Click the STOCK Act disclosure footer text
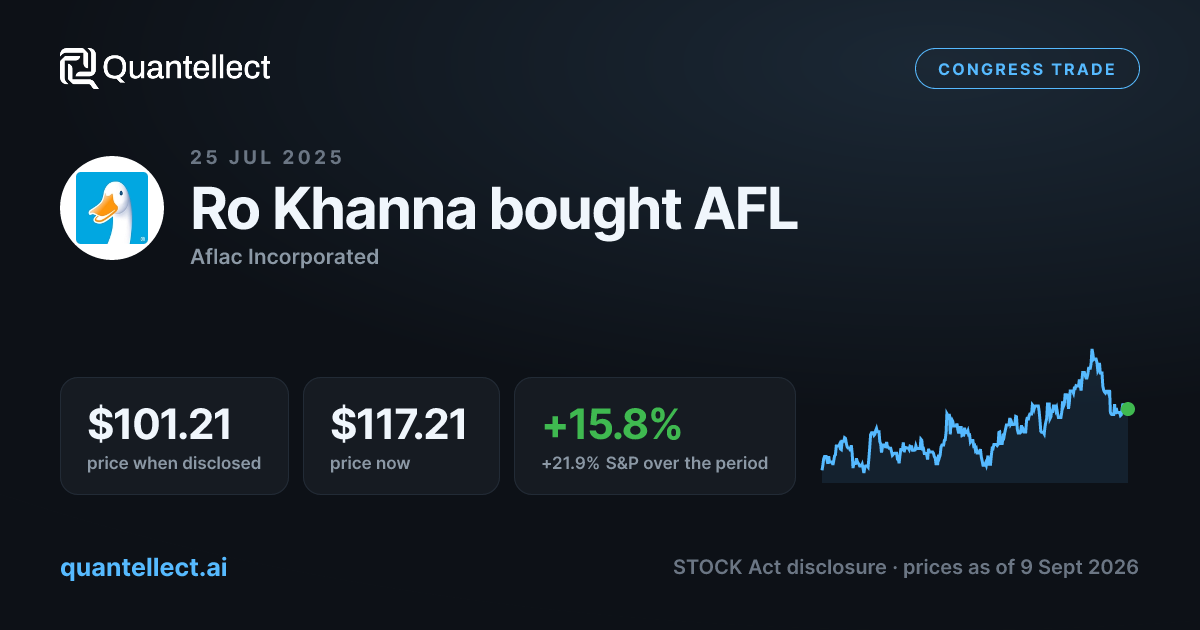 point(779,567)
